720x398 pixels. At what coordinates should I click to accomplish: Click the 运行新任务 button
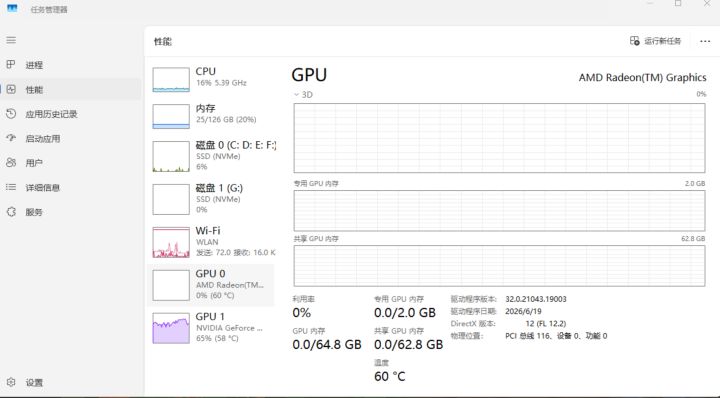pyautogui.click(x=655, y=41)
